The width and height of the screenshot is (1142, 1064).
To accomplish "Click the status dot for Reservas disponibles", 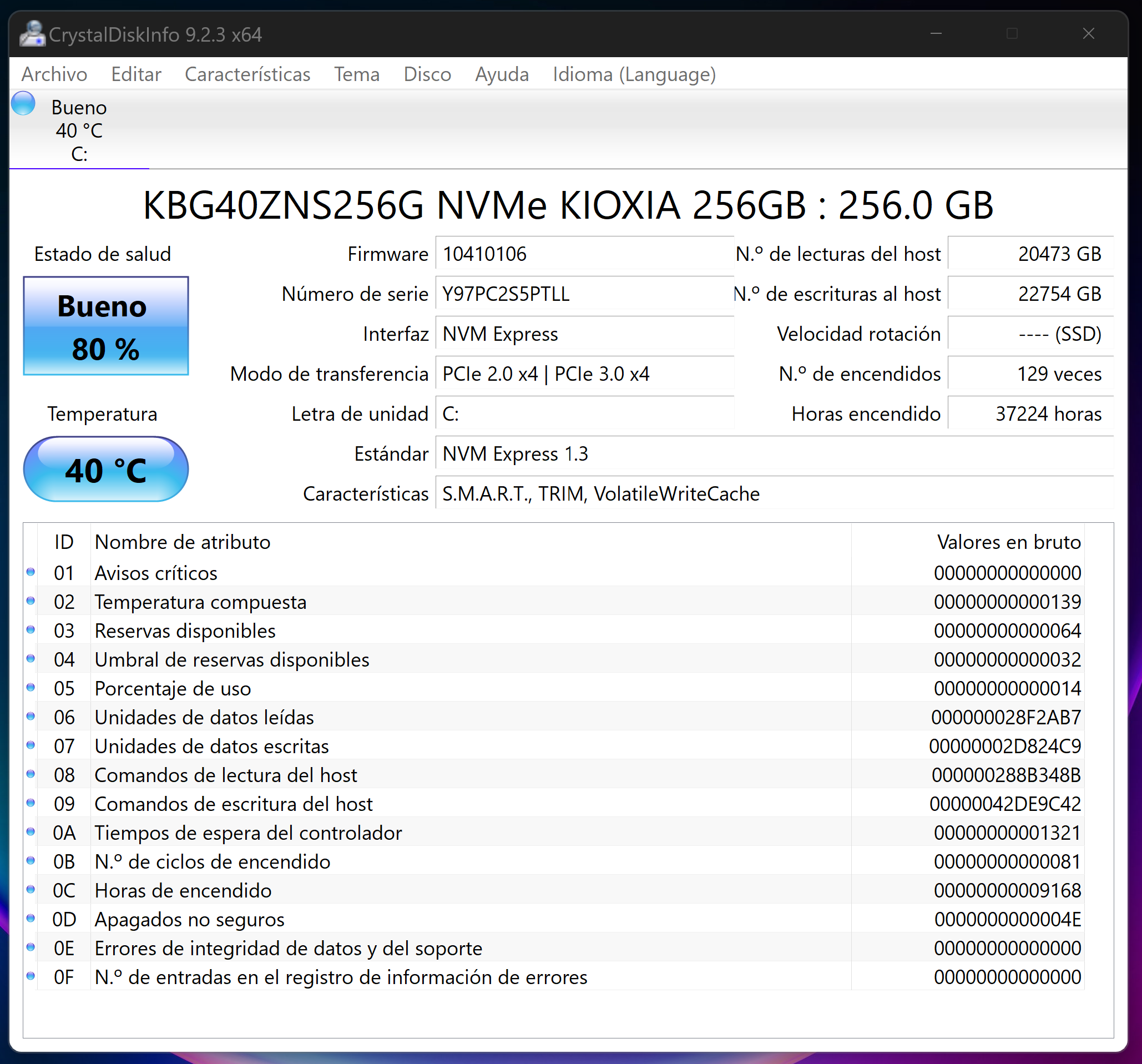I will coord(31,629).
